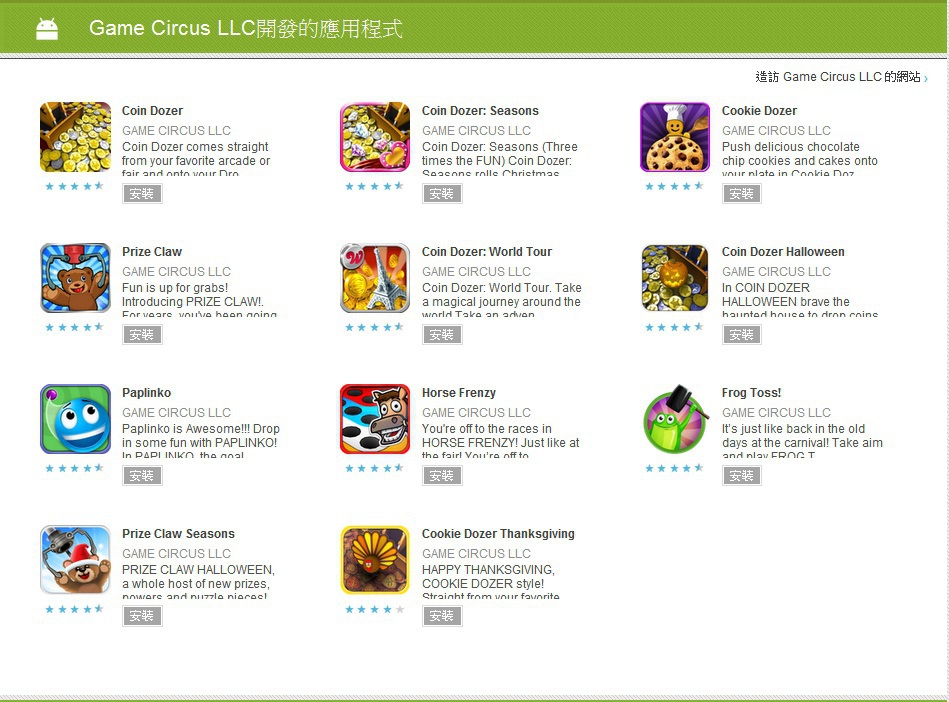
Task: Open the Paplinko title link
Action: point(146,393)
